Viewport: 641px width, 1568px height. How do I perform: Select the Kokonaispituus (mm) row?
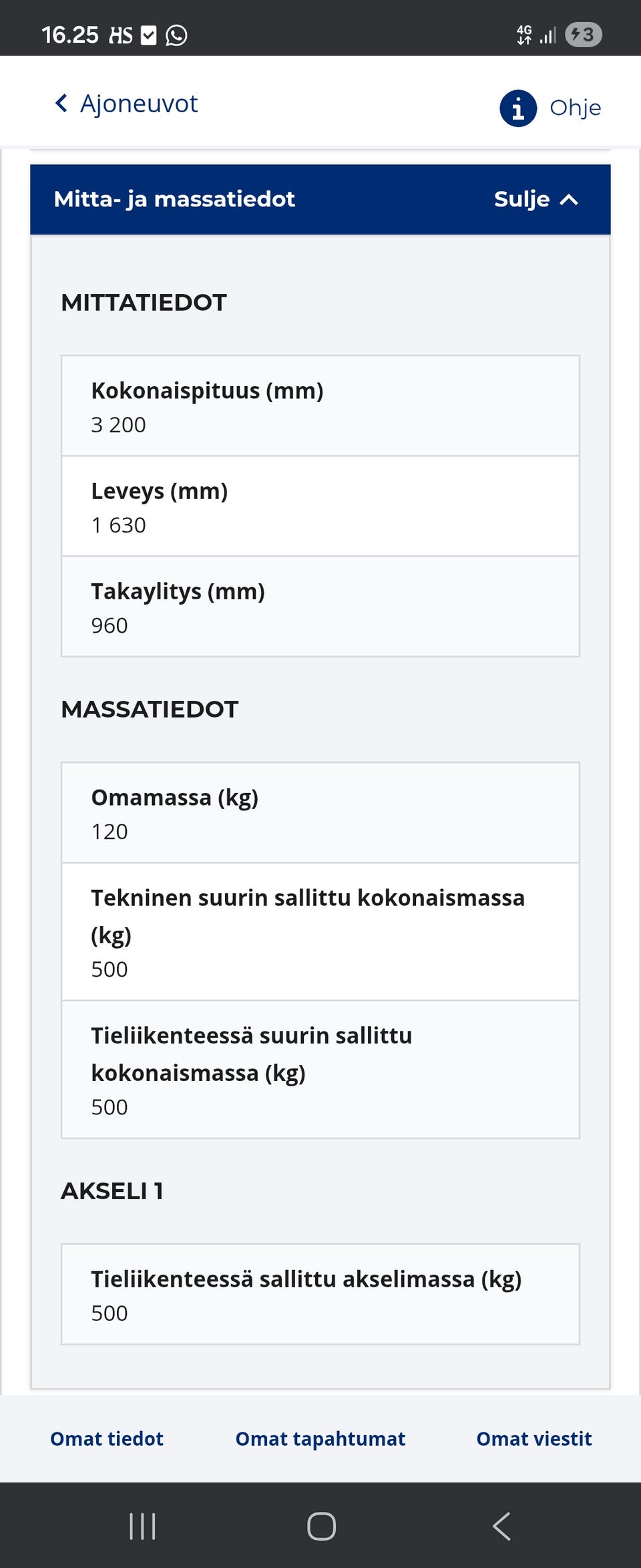click(320, 406)
